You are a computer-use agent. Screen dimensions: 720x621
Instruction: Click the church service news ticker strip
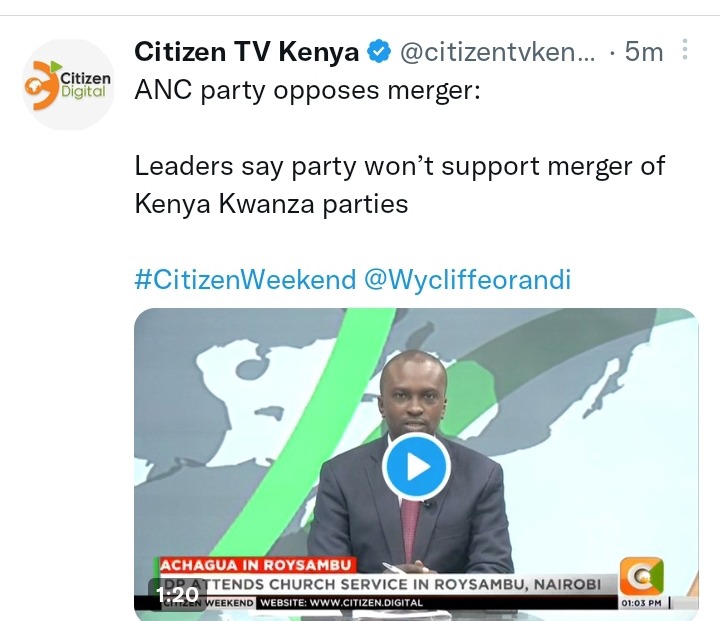381,584
